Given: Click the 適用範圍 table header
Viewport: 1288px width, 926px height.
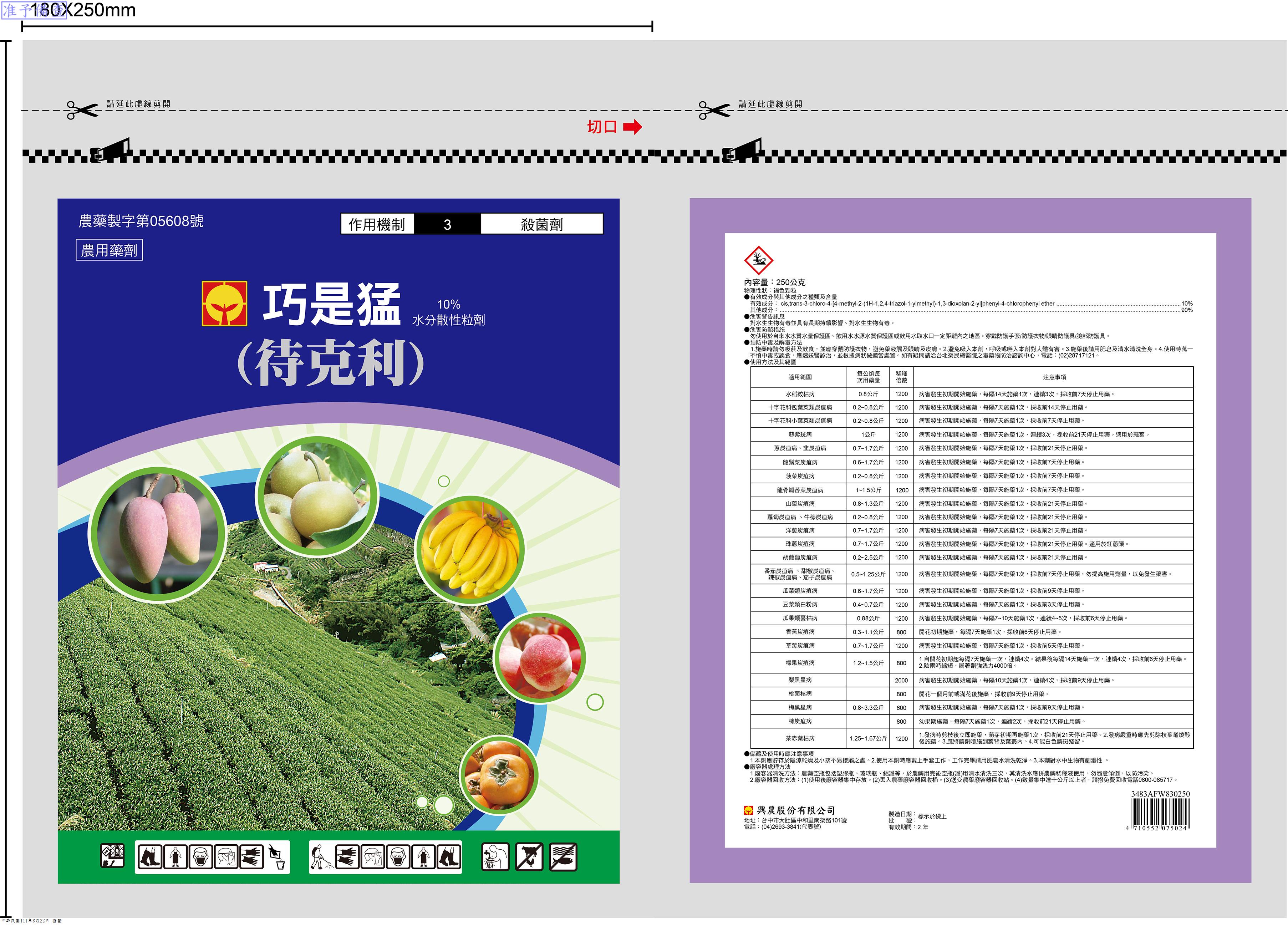Looking at the screenshot, I should (x=800, y=377).
